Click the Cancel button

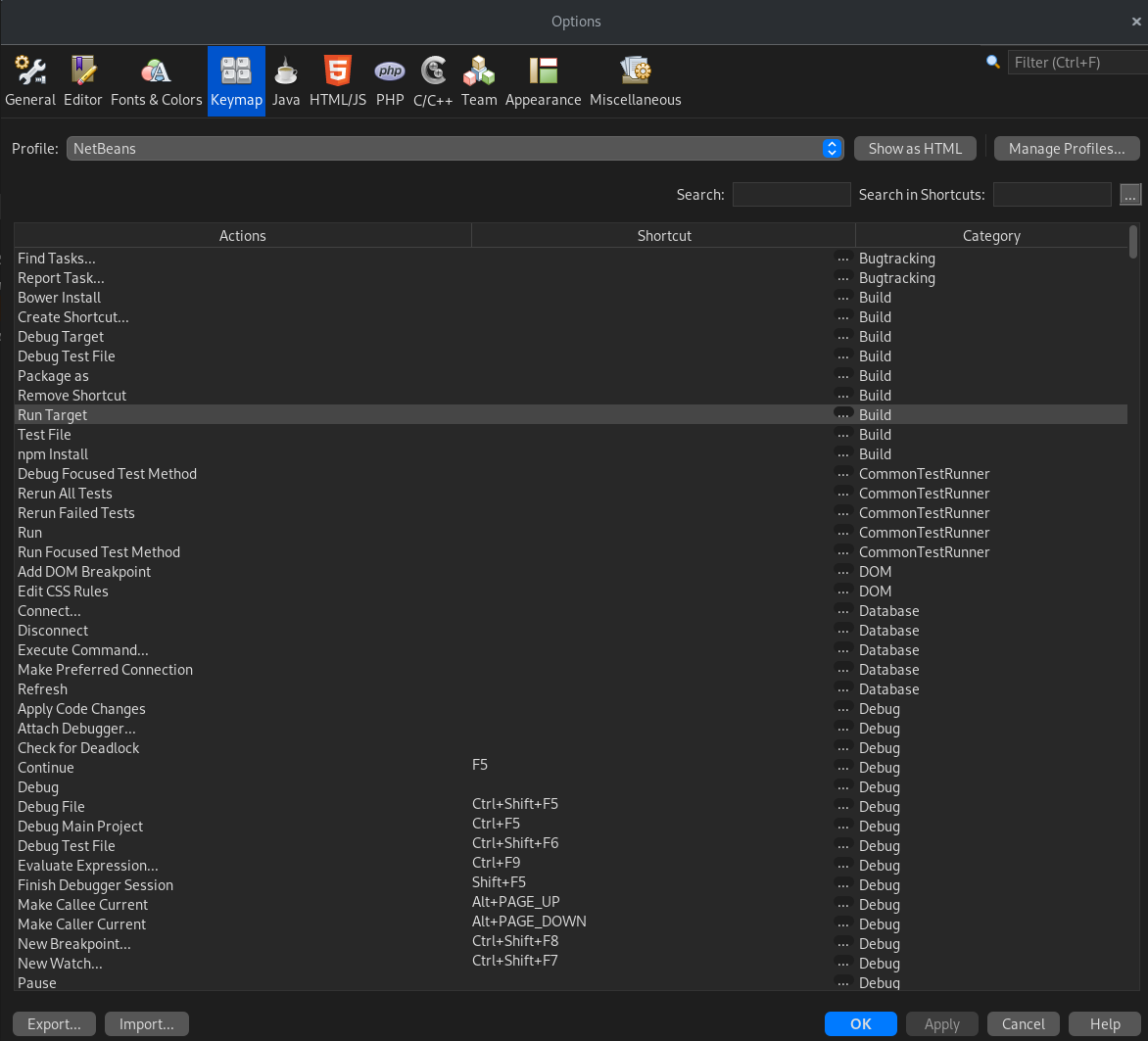coord(1023,1023)
